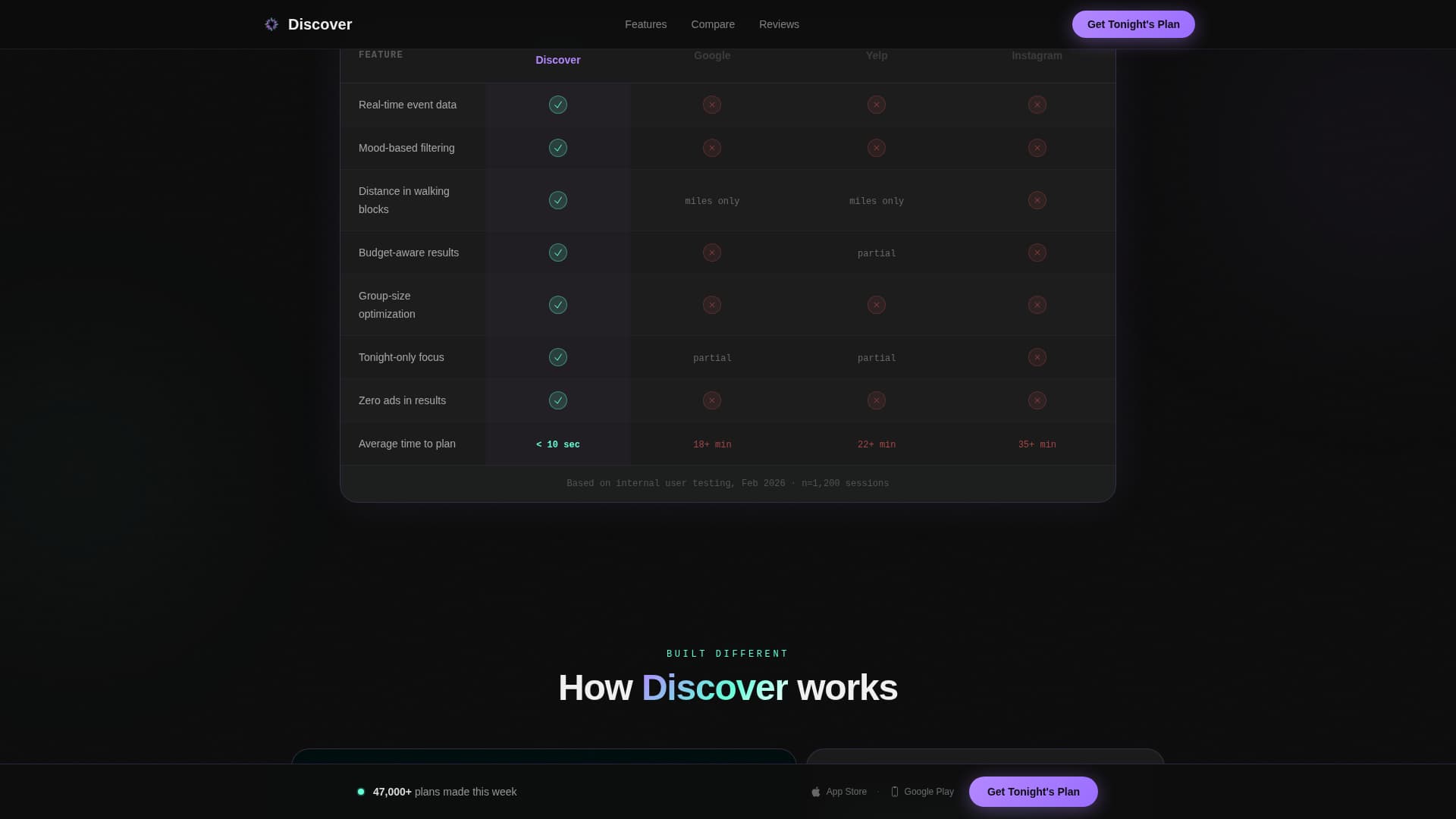
Task: Click Google cross for Group-size optimization
Action: (x=712, y=305)
